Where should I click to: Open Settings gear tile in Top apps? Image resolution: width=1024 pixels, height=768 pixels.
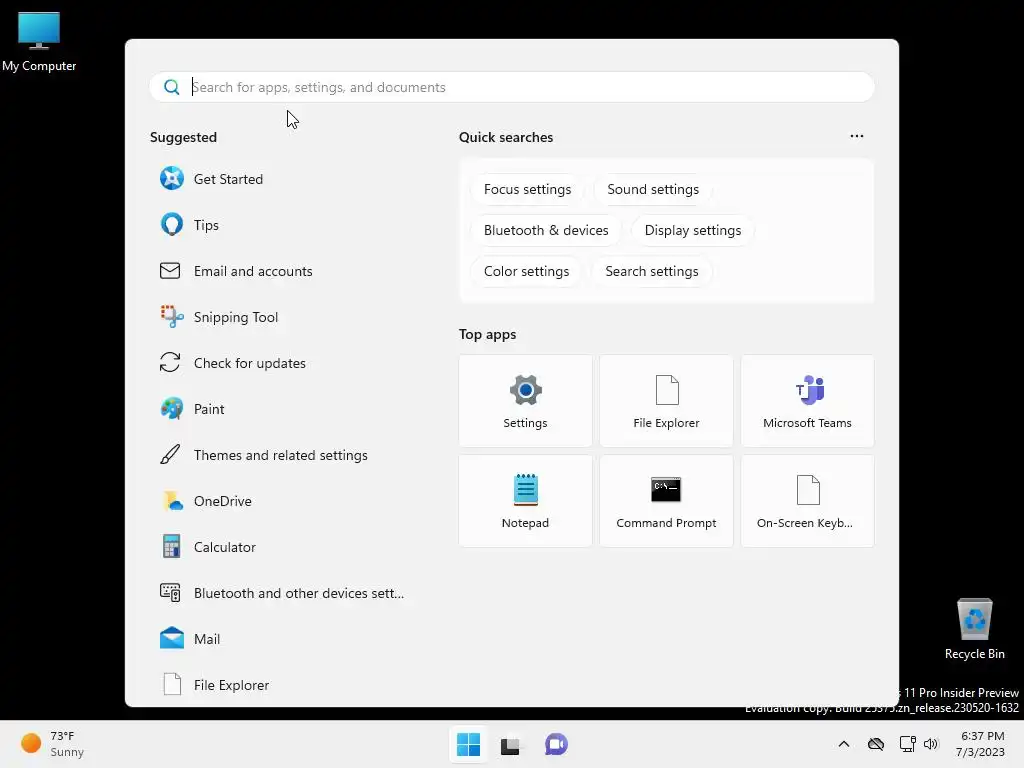[525, 401]
